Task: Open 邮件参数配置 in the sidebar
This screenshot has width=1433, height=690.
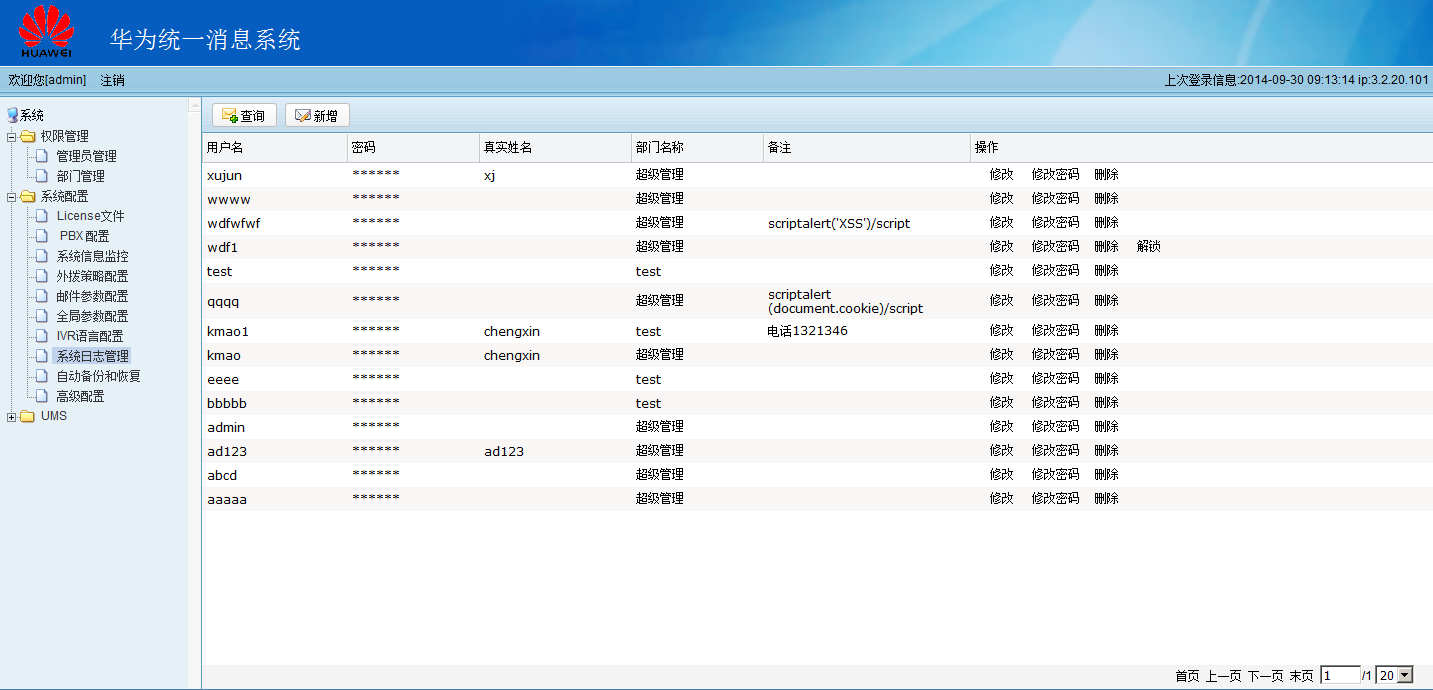Action: 92,296
